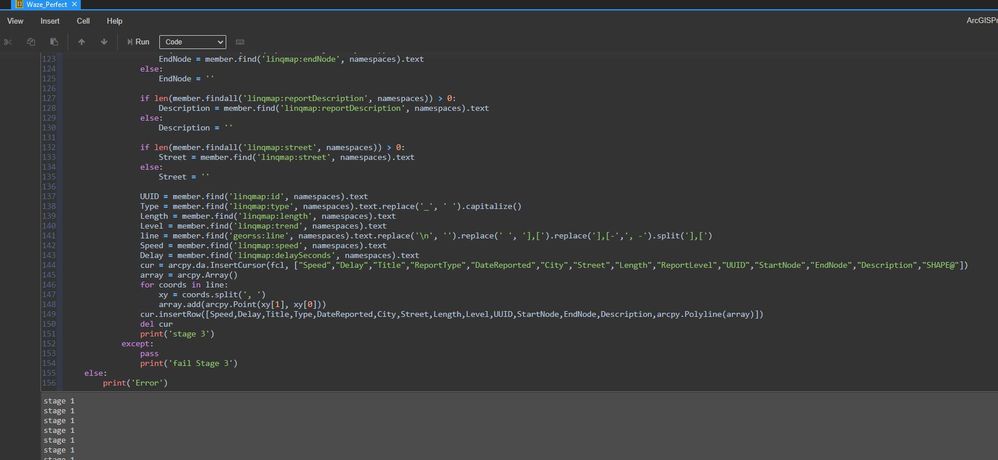
Task: Click the Delay linqmap:delaySeconds line
Action: pyautogui.click(x=279, y=255)
